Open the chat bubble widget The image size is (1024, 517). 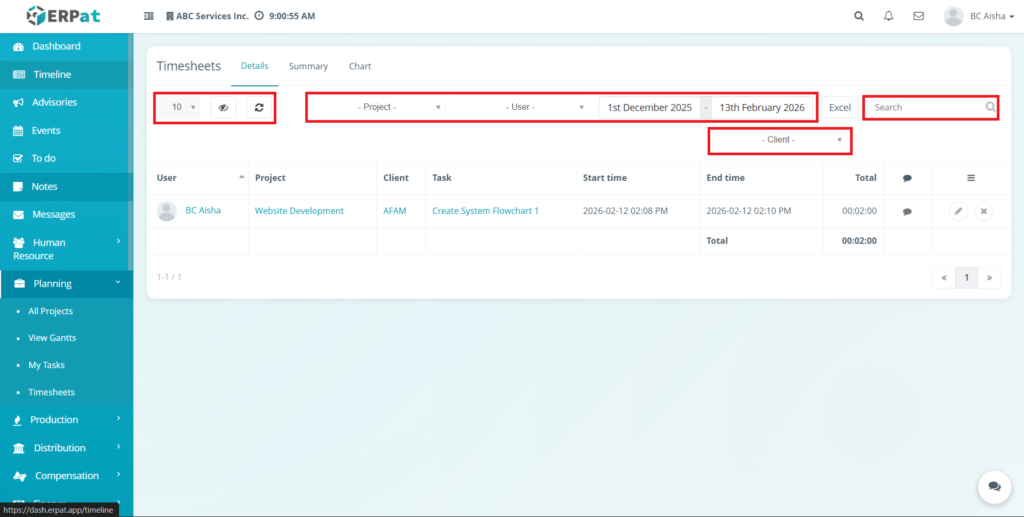pos(994,486)
